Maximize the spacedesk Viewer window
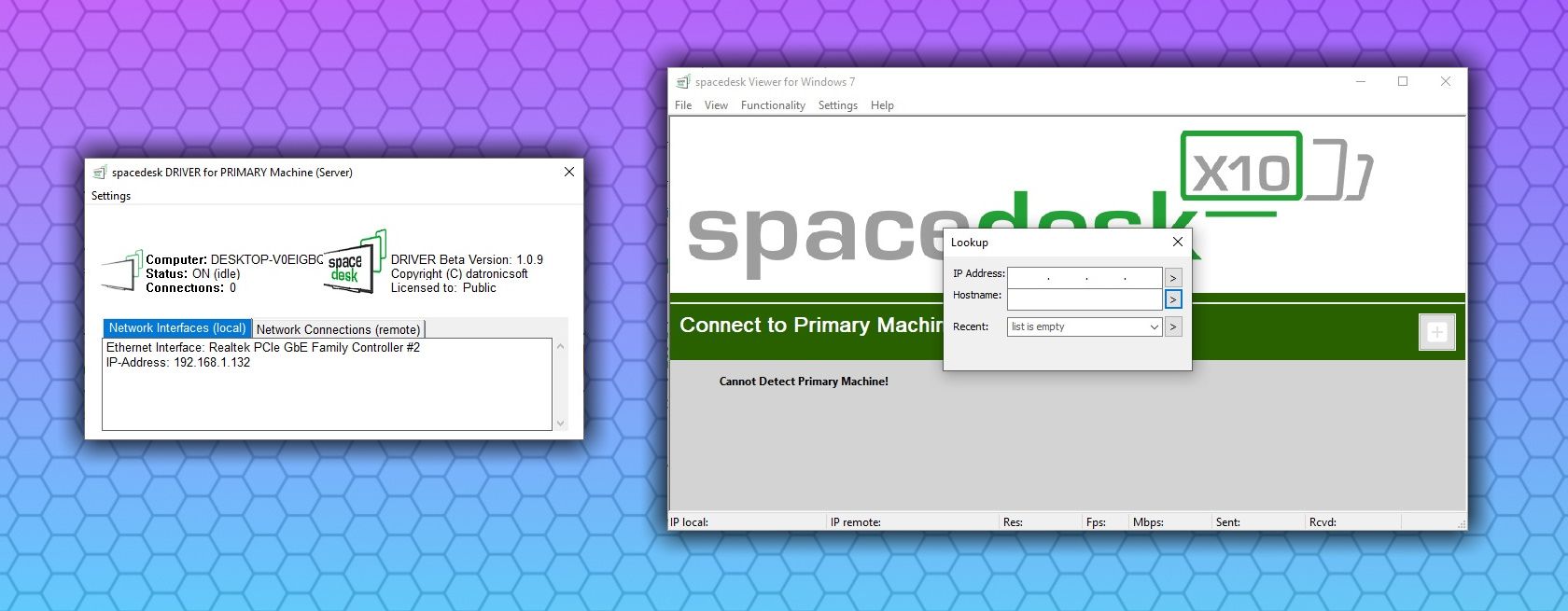The width and height of the screenshot is (1568, 611). tap(1402, 82)
